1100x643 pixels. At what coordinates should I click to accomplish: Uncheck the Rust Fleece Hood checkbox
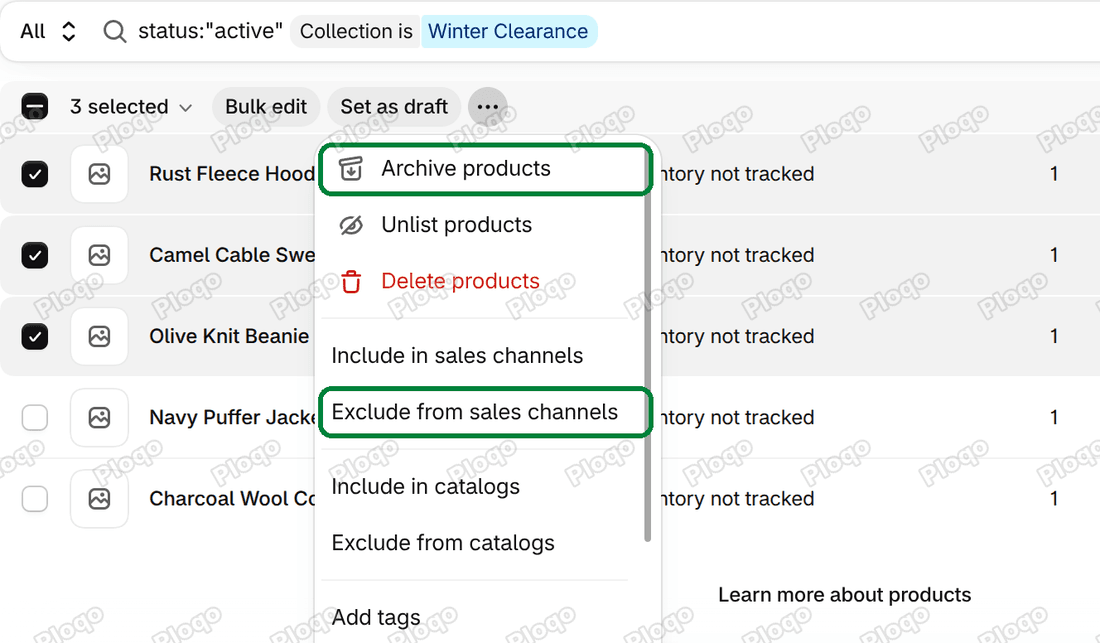34,174
